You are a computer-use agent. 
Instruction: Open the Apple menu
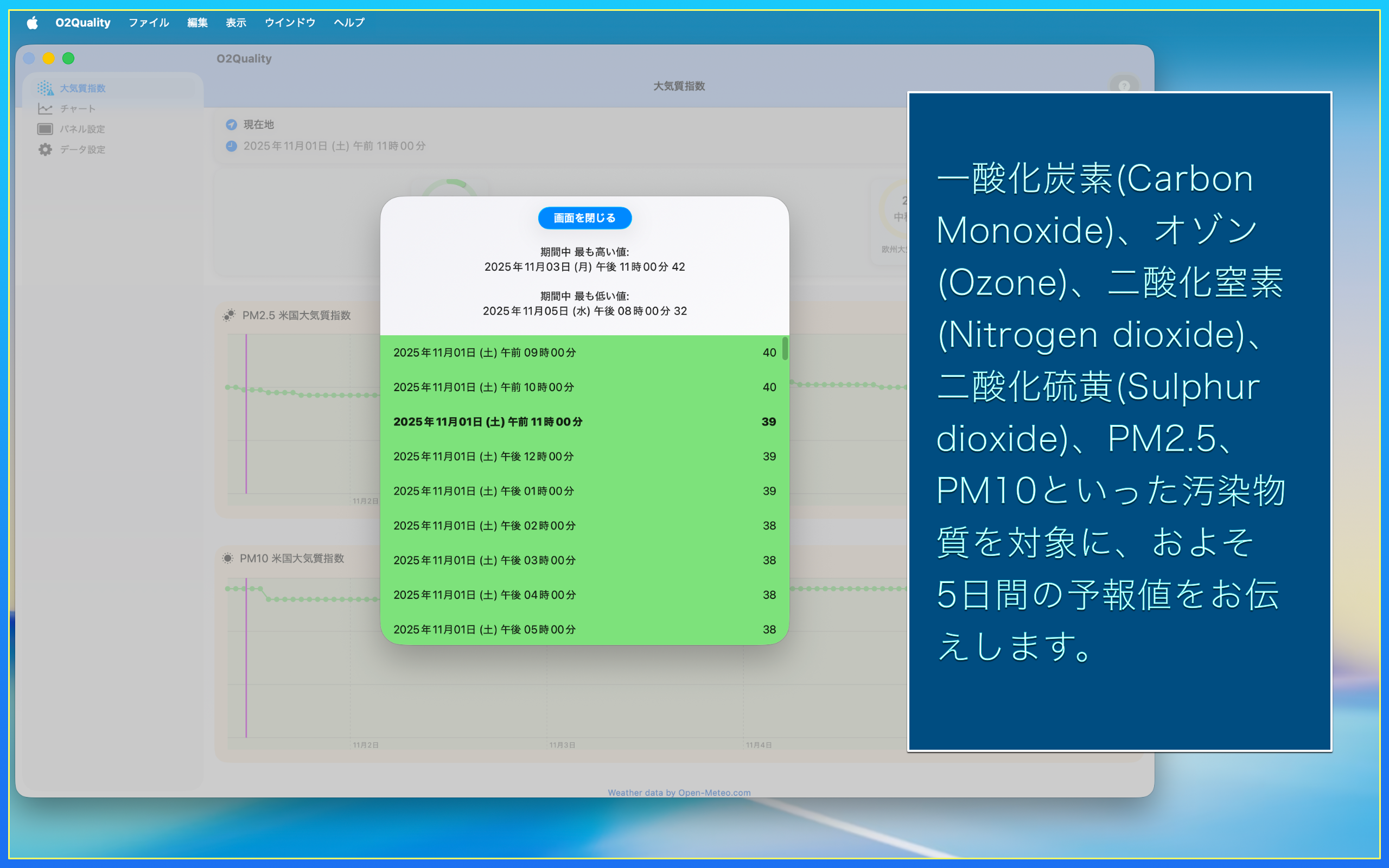[32, 22]
